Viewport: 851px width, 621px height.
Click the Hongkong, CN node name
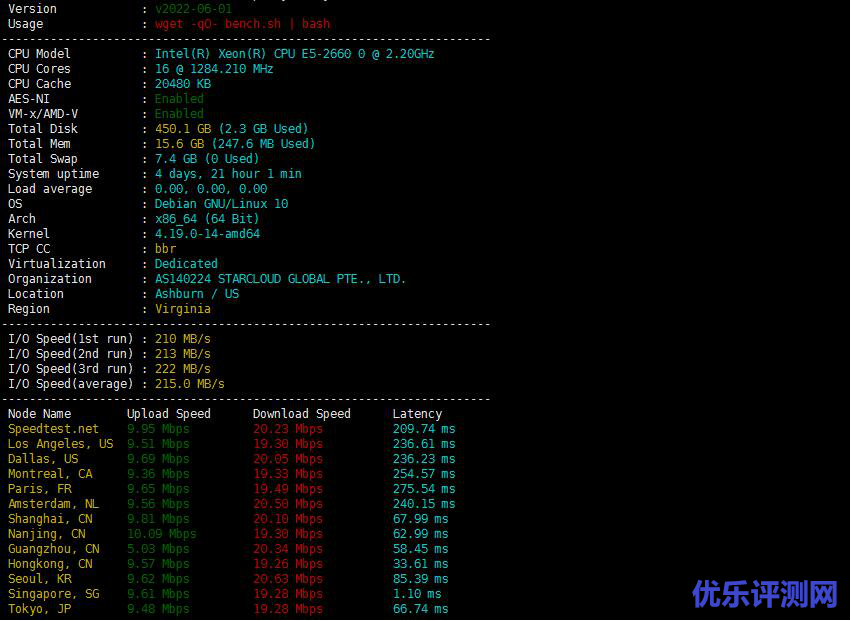click(50, 564)
